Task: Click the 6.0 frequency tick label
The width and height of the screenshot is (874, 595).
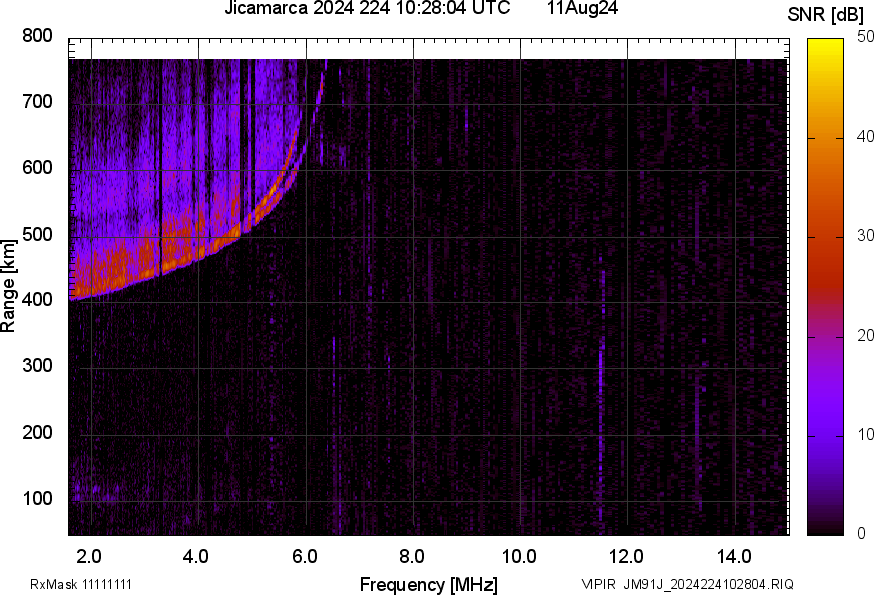Action: coord(305,556)
